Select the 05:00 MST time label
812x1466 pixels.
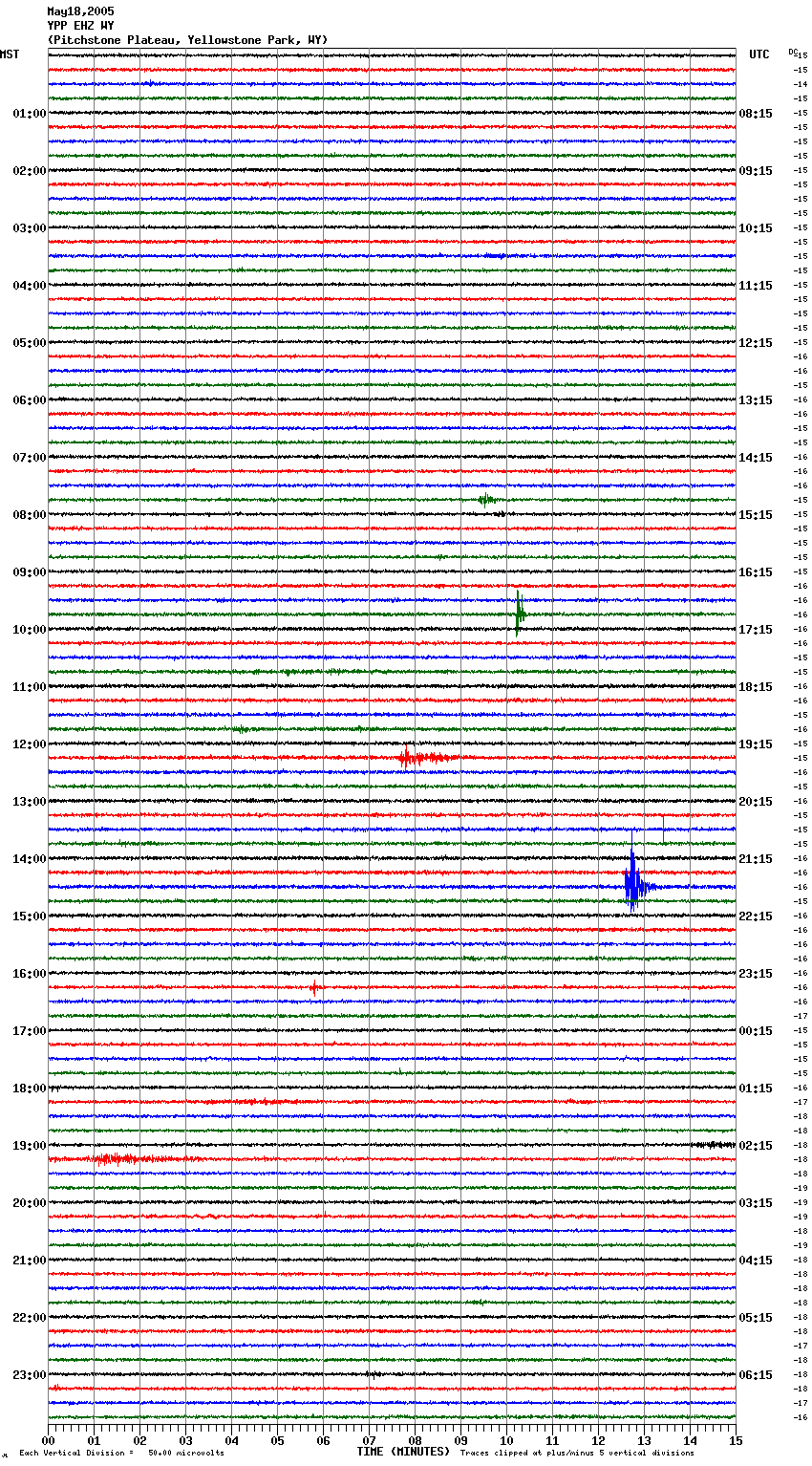29,343
